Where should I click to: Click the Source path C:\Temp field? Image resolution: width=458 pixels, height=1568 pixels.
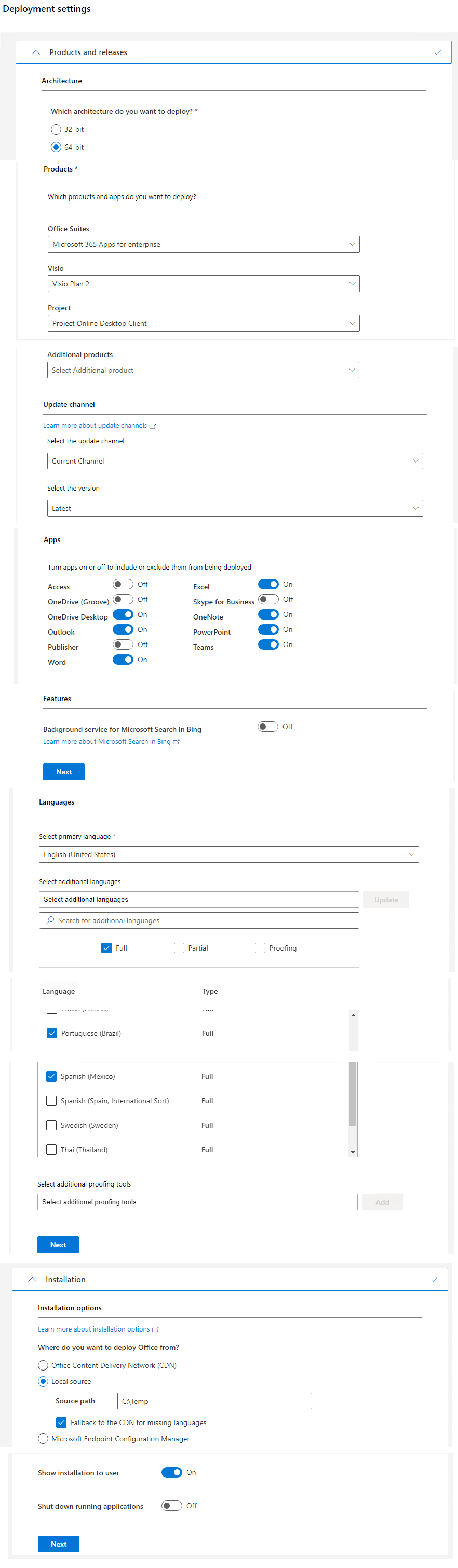pos(214,1401)
